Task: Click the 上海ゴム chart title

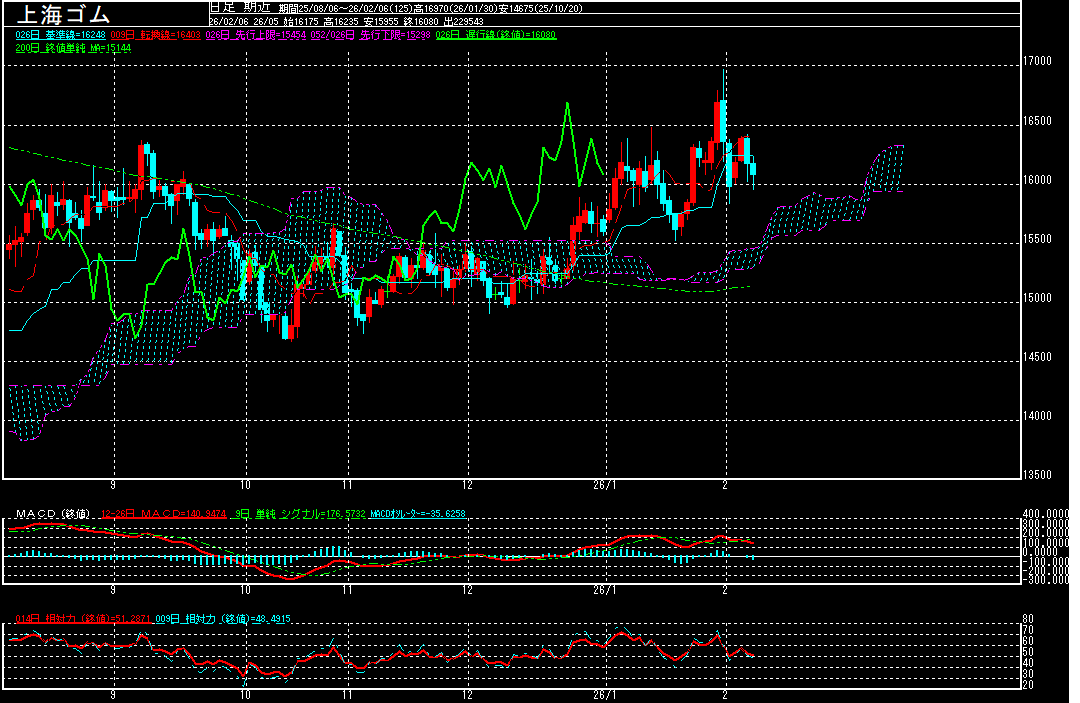Action: (60, 15)
